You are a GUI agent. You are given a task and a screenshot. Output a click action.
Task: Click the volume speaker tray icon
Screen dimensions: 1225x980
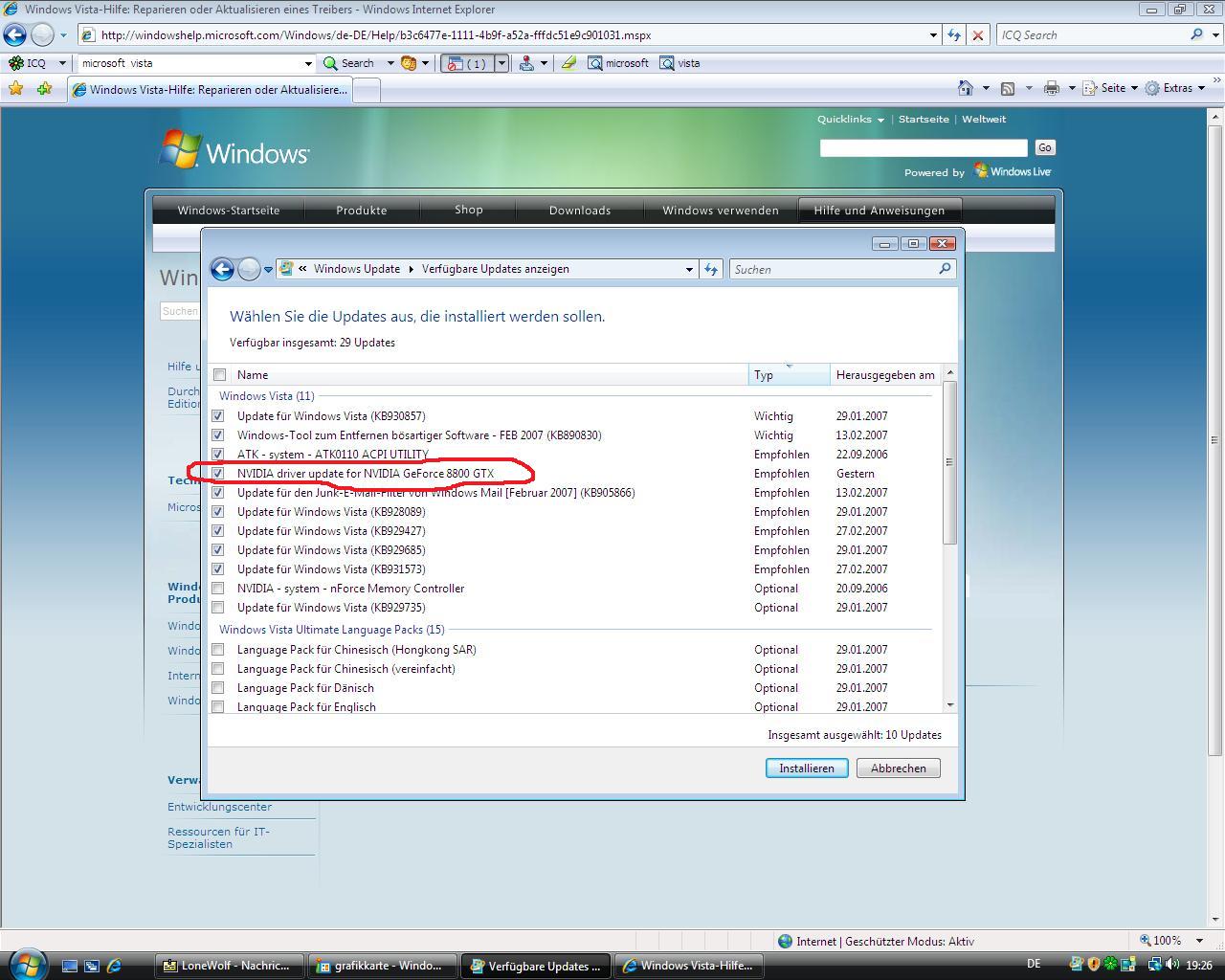(x=1172, y=965)
